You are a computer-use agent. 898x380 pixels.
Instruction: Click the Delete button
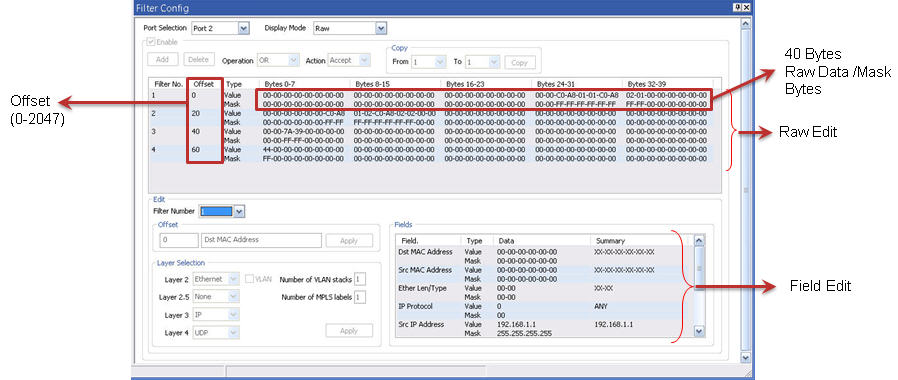click(x=199, y=60)
